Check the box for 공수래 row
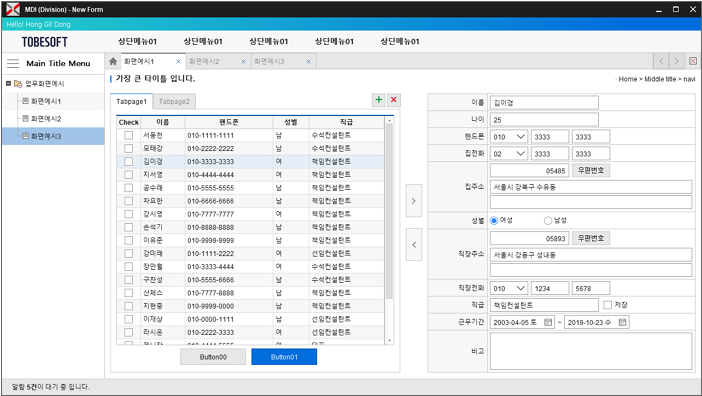 click(x=128, y=187)
